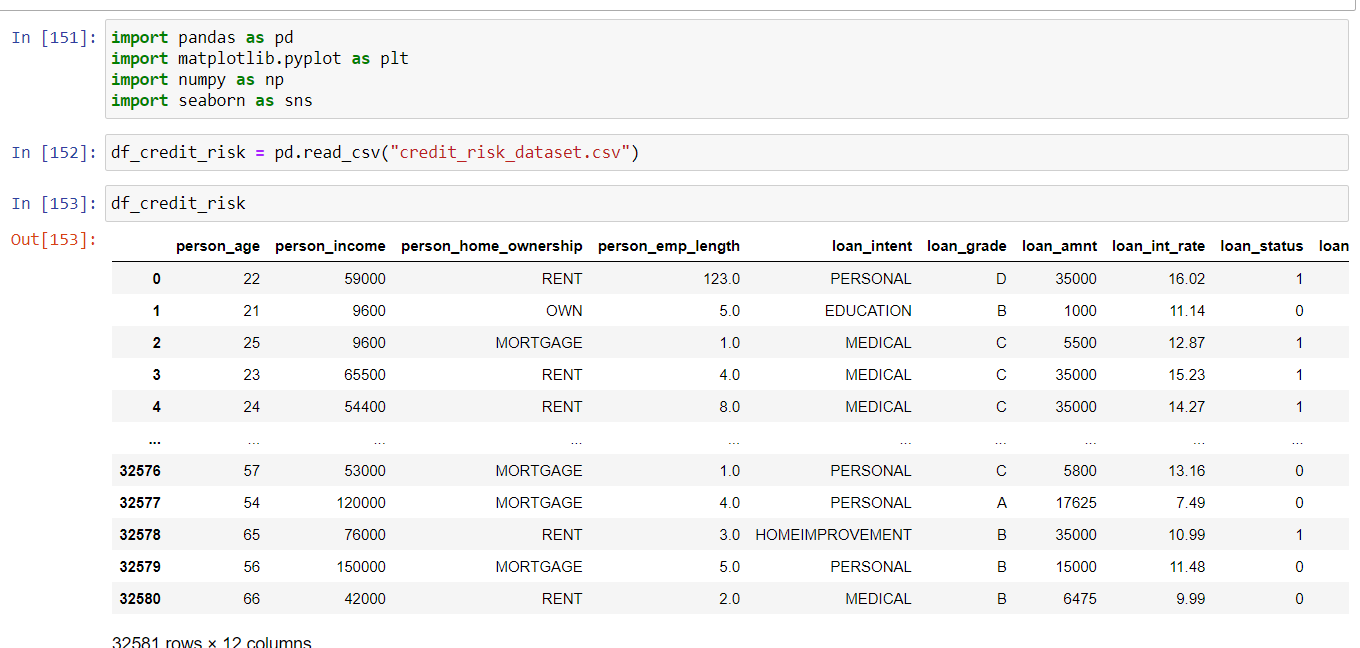This screenshot has height=648, width=1360.
Task: Click the person_home_ownership column header
Action: coord(491,245)
